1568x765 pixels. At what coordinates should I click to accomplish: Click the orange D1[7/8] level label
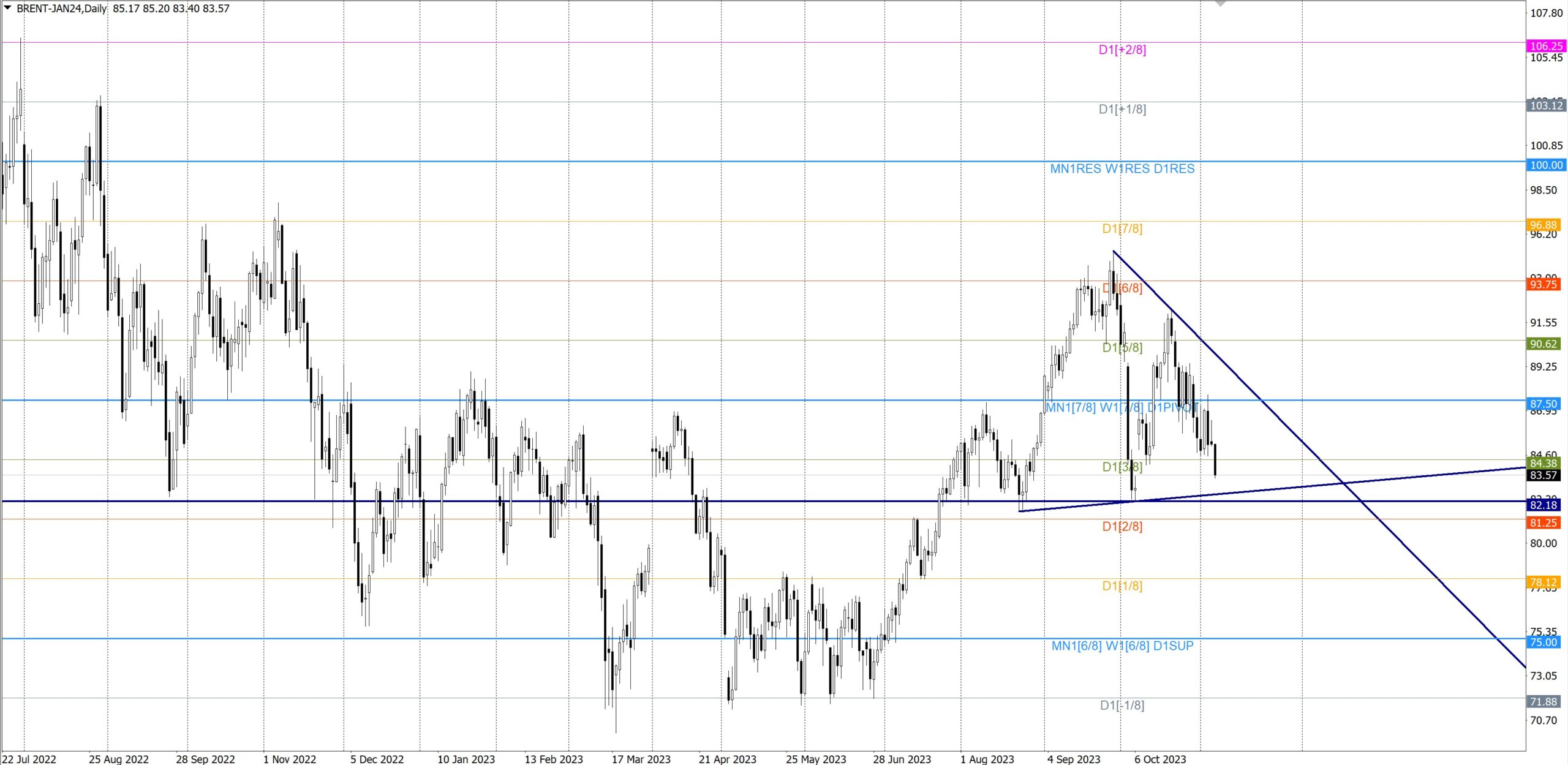(1122, 228)
